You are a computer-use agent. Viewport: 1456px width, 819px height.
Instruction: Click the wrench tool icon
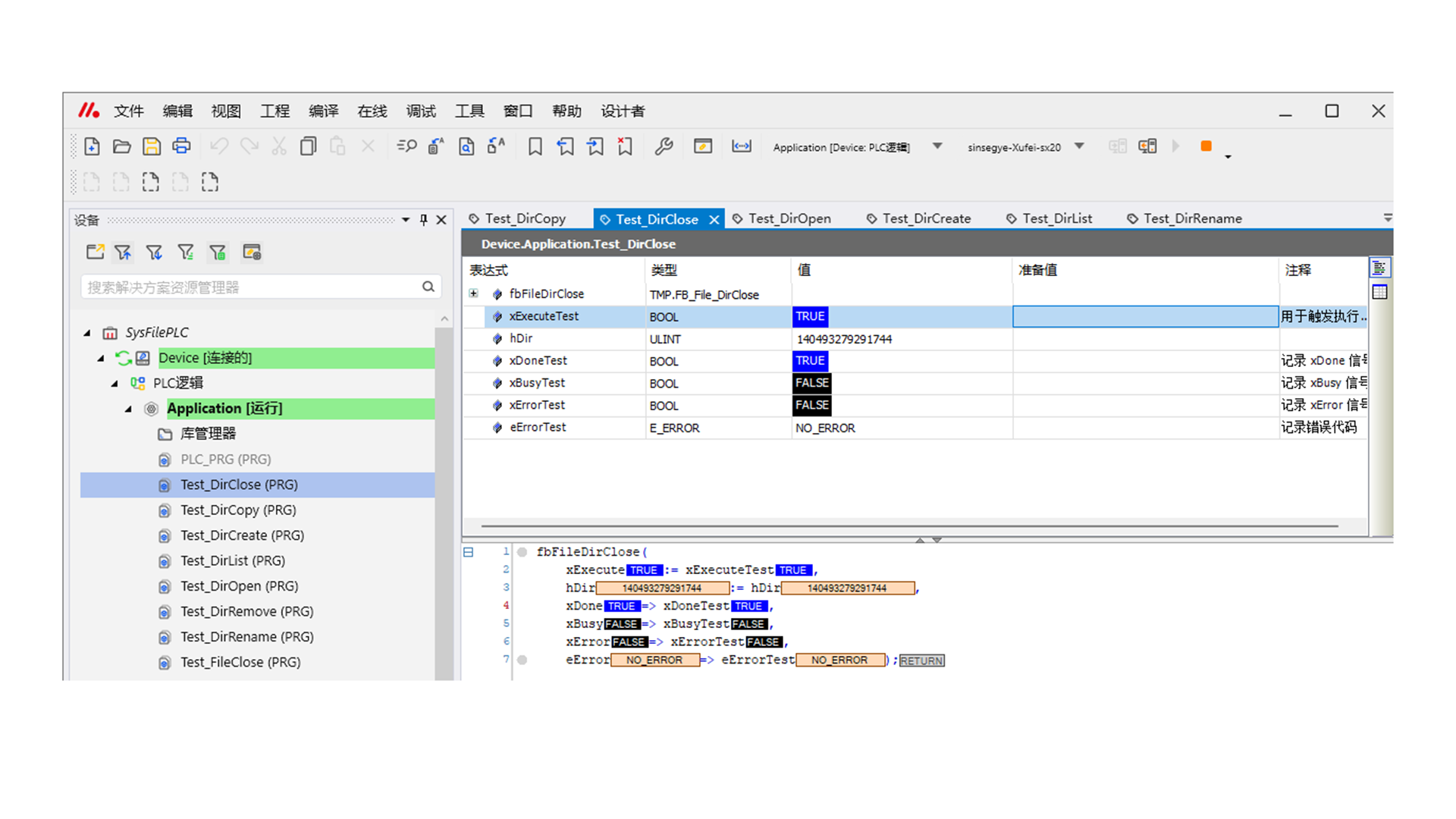(x=664, y=146)
